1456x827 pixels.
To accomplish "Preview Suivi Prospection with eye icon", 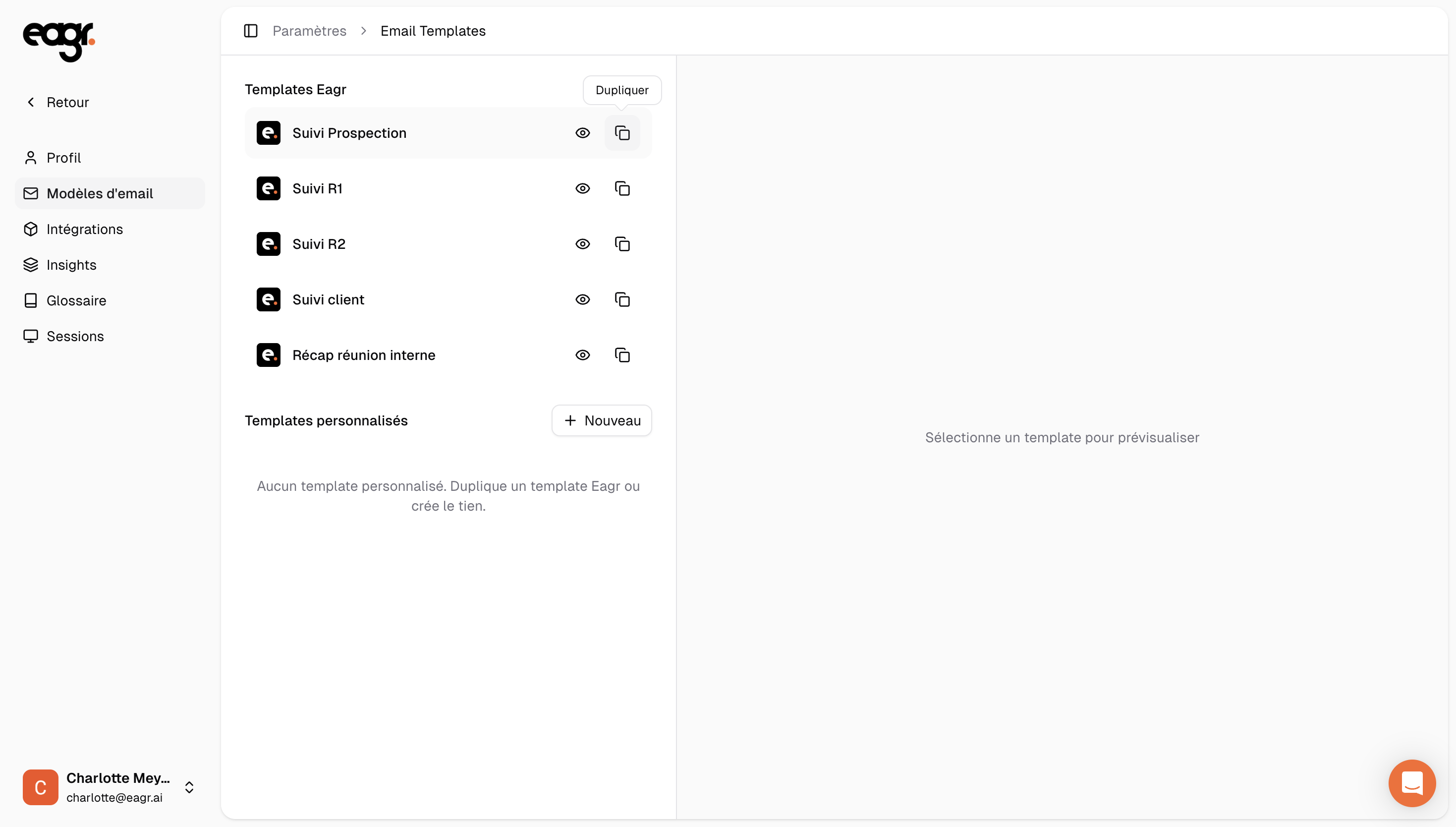I will tap(582, 133).
